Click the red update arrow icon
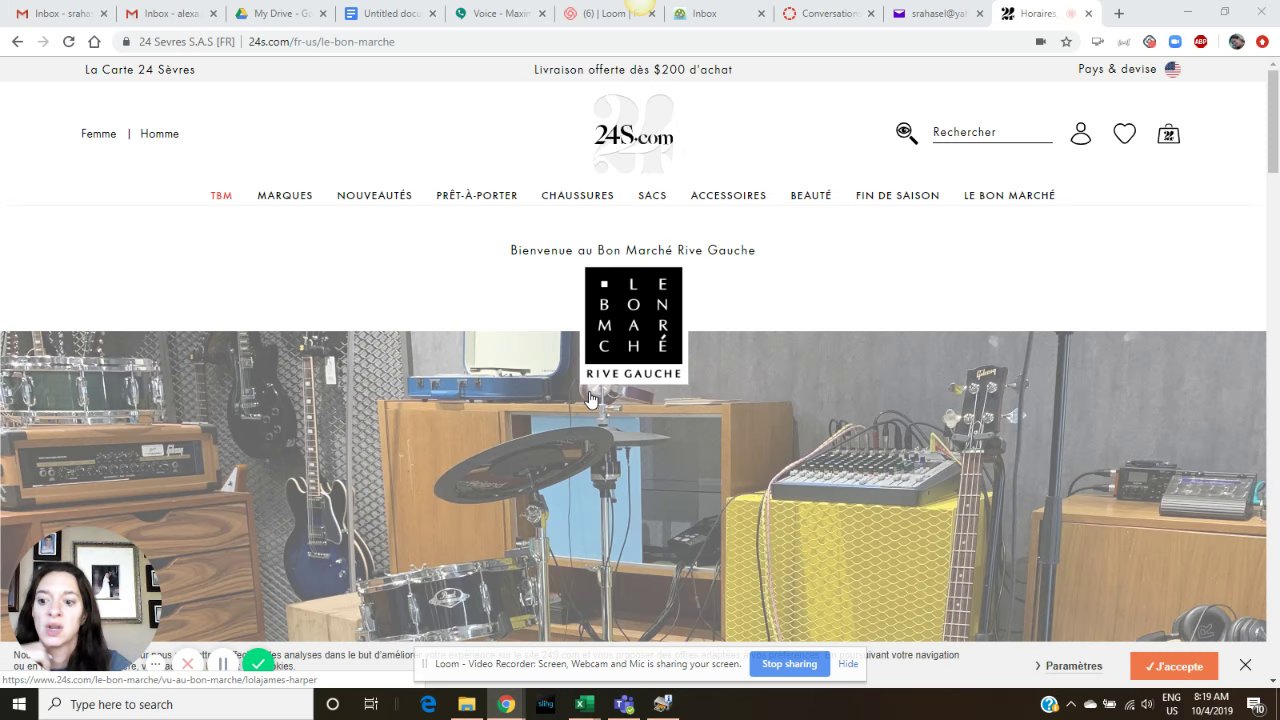The width and height of the screenshot is (1280, 720). coord(1262,42)
